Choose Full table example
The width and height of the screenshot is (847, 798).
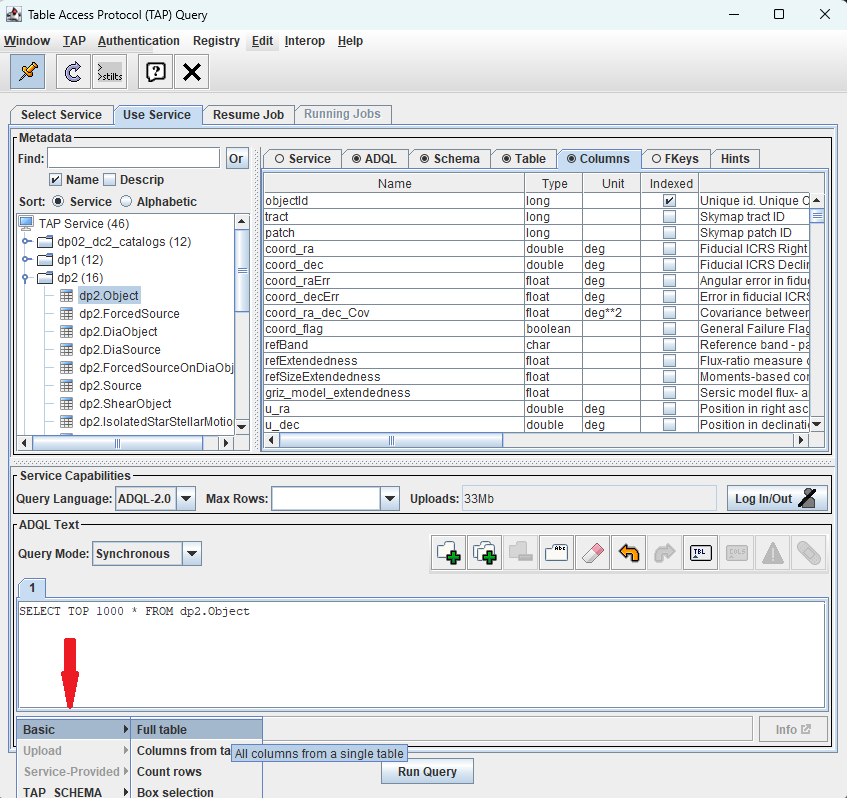pyautogui.click(x=197, y=729)
